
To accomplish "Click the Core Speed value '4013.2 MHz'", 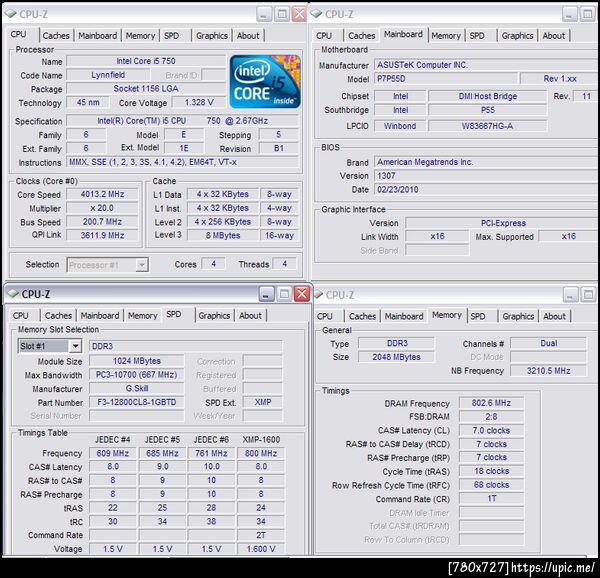I will point(102,194).
